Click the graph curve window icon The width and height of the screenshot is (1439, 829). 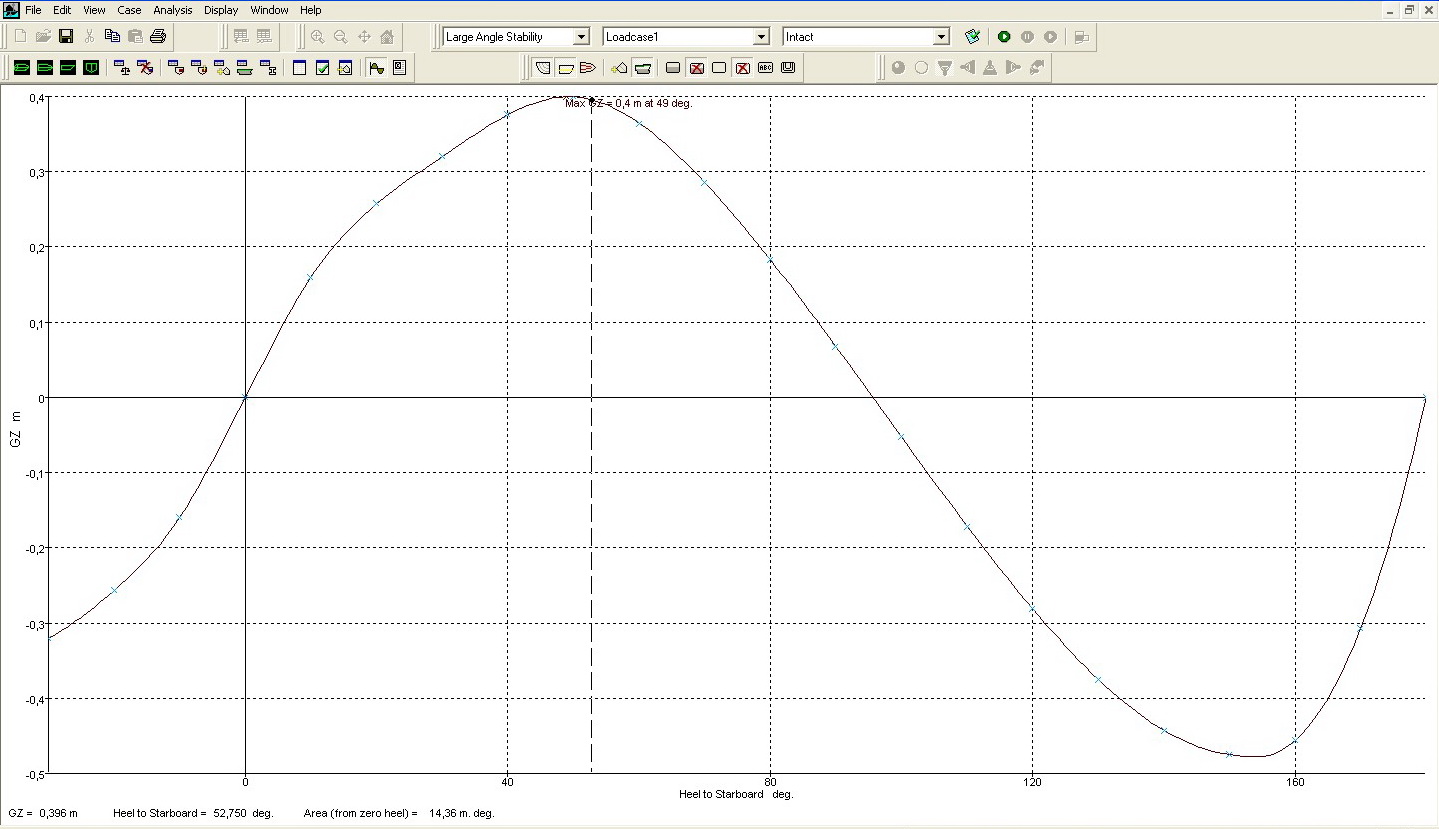(x=376, y=68)
